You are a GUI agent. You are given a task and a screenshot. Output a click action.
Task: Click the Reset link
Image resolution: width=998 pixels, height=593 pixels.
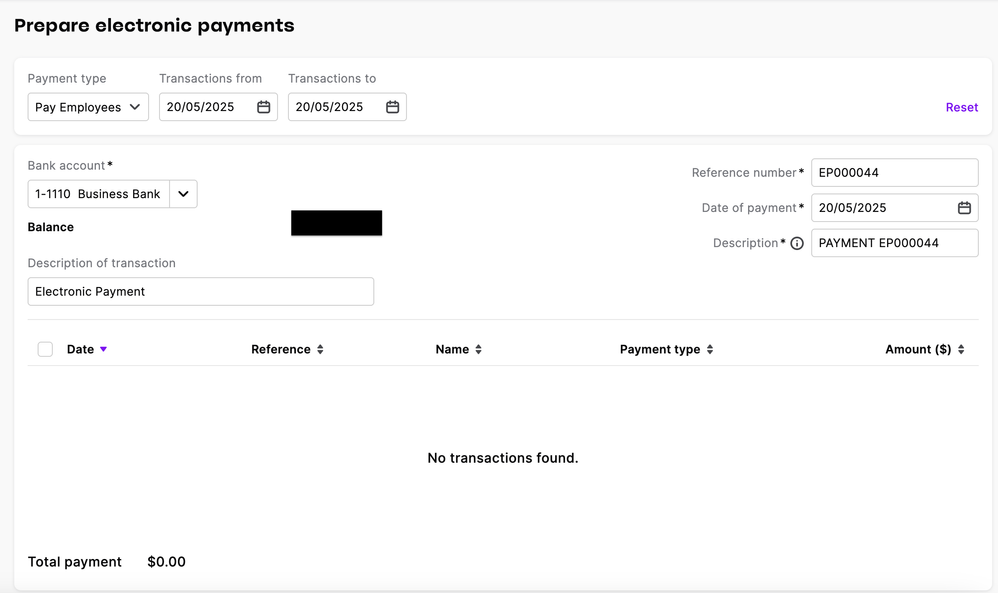point(961,107)
